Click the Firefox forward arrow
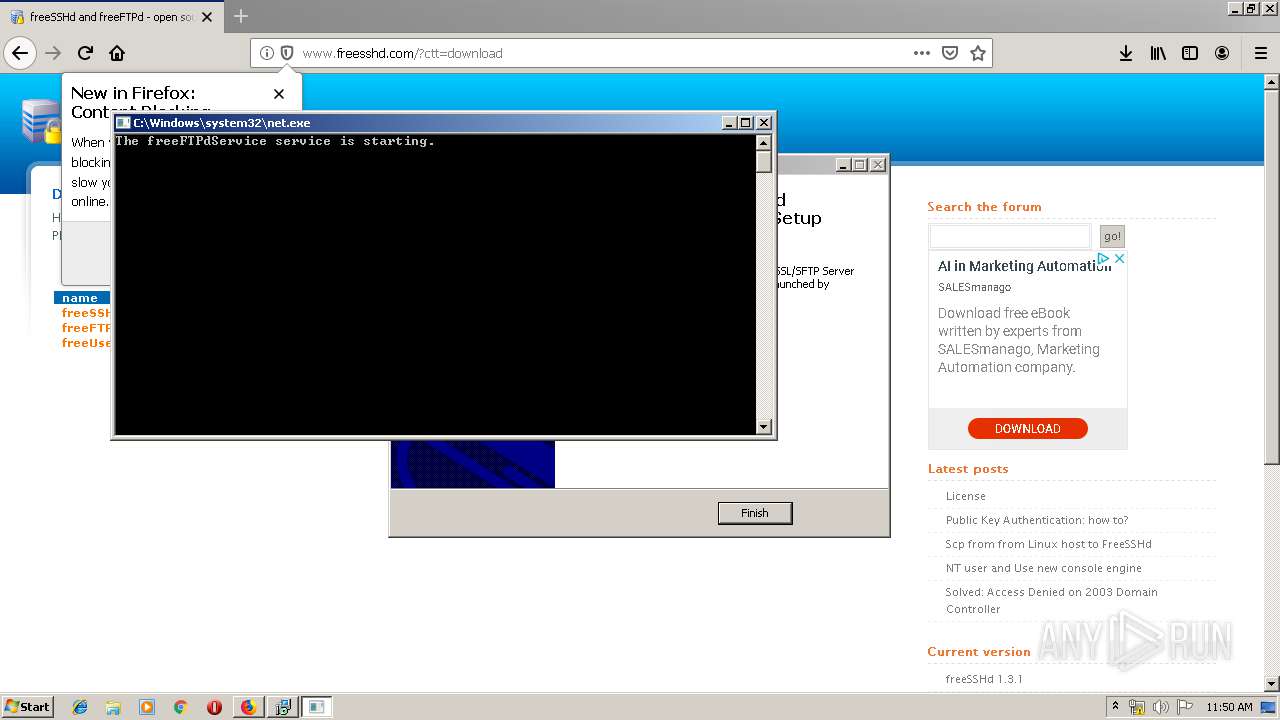This screenshot has width=1280, height=720. [x=53, y=53]
